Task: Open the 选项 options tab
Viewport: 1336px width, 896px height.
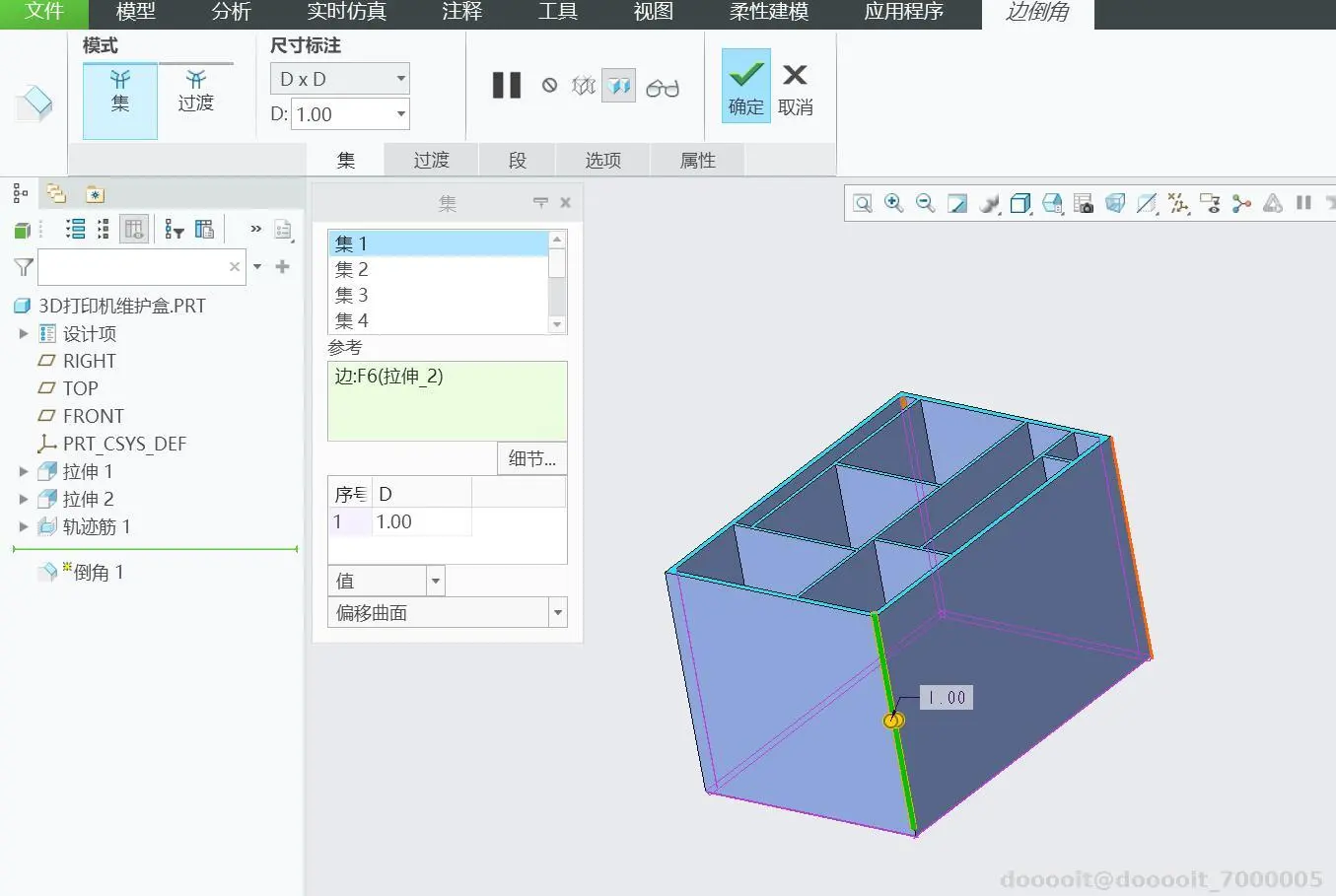Action: (x=603, y=160)
